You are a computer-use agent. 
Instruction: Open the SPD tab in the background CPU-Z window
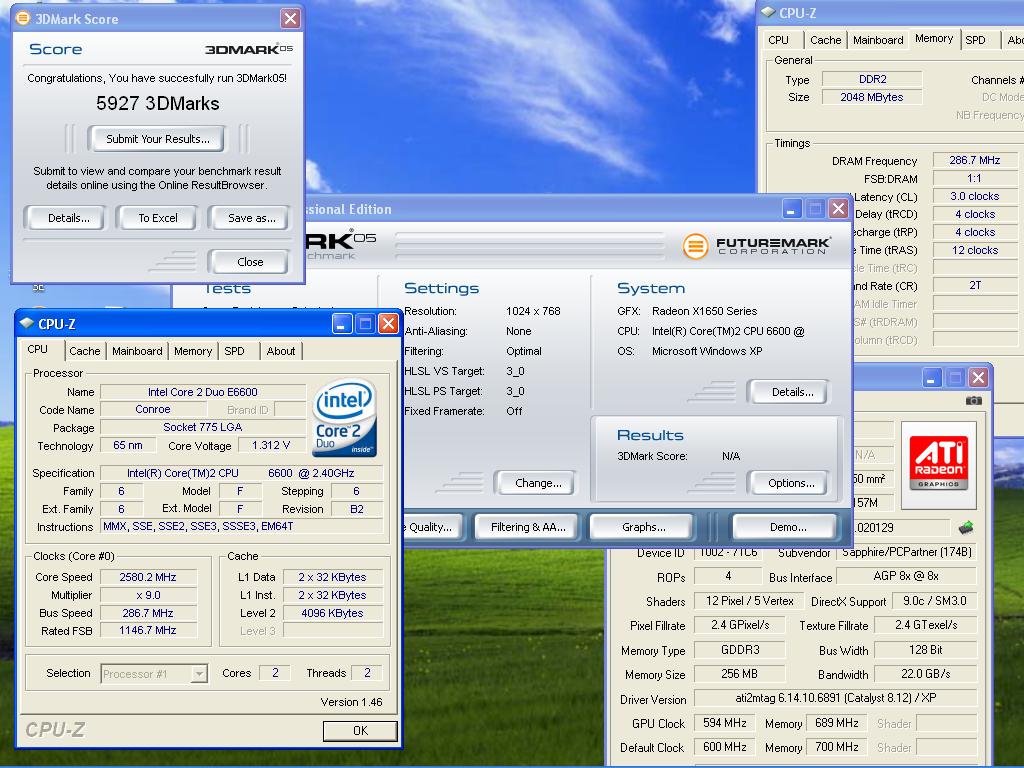tap(976, 40)
